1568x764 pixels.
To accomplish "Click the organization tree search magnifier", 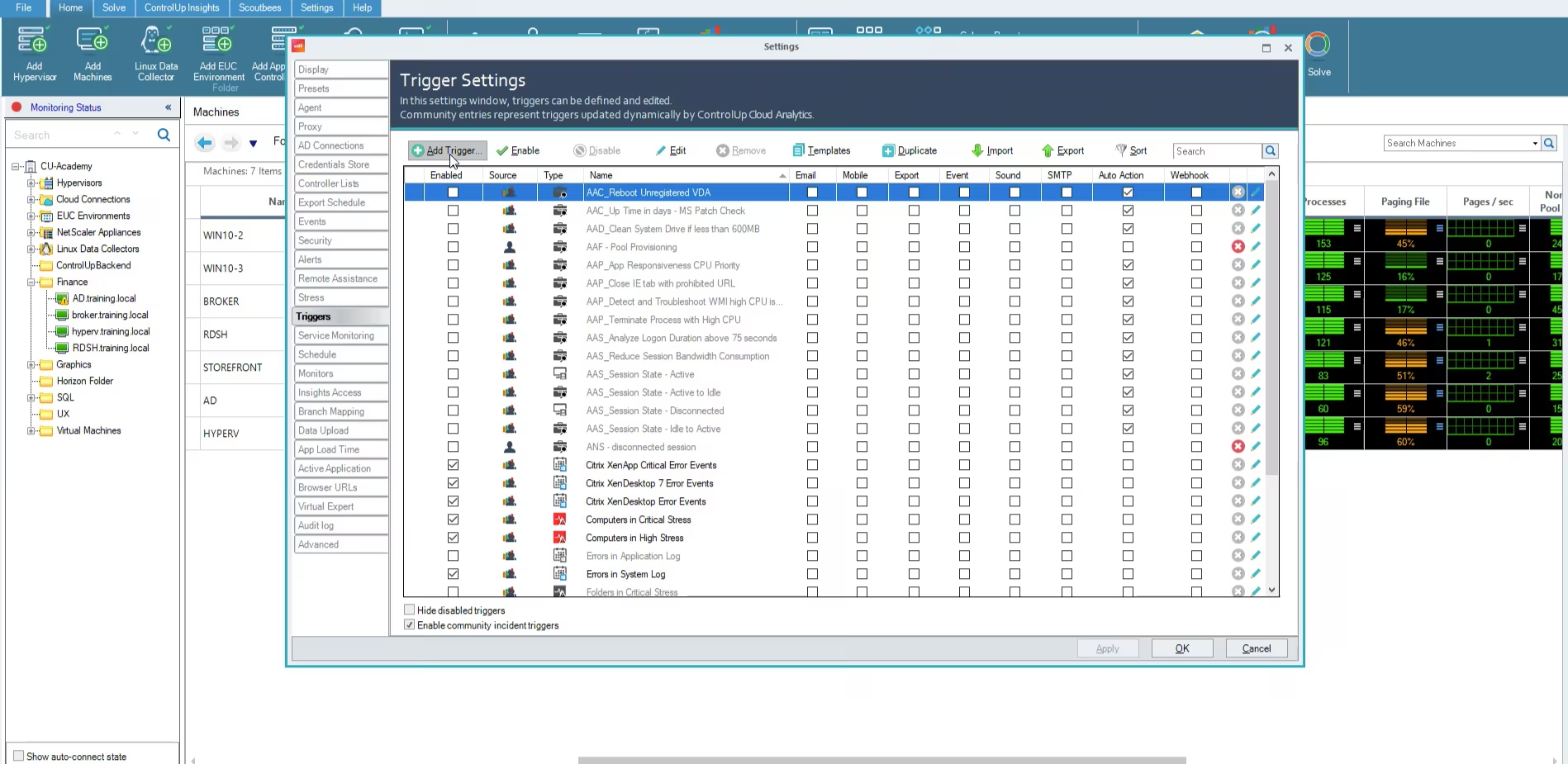I will coord(164,135).
